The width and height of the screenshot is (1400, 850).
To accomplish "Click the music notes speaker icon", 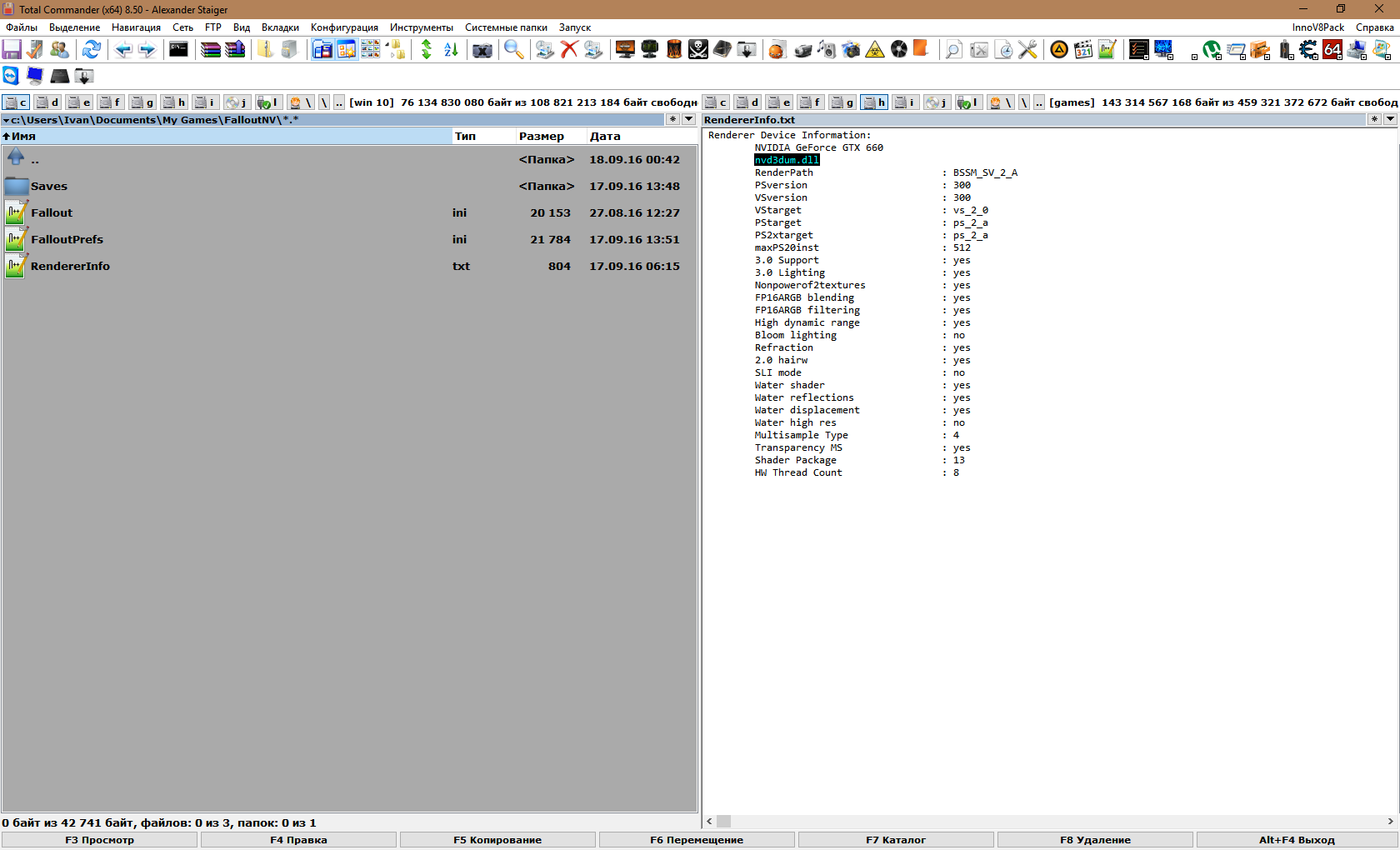I will (827, 50).
